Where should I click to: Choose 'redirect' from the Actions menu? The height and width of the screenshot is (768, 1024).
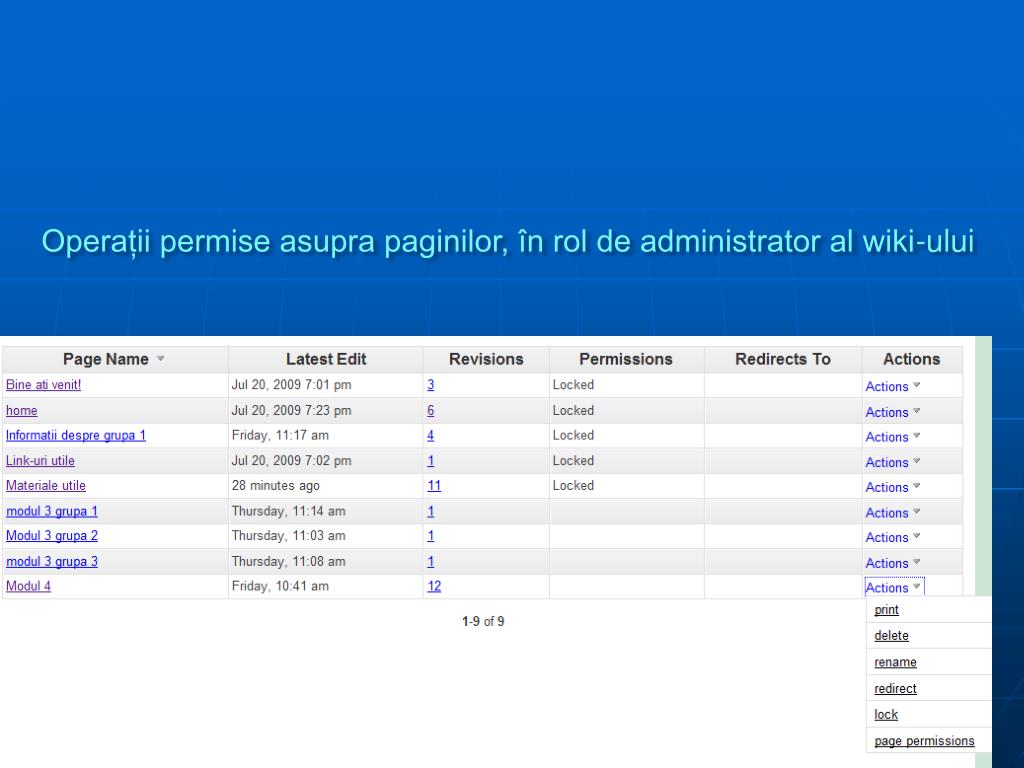[895, 689]
